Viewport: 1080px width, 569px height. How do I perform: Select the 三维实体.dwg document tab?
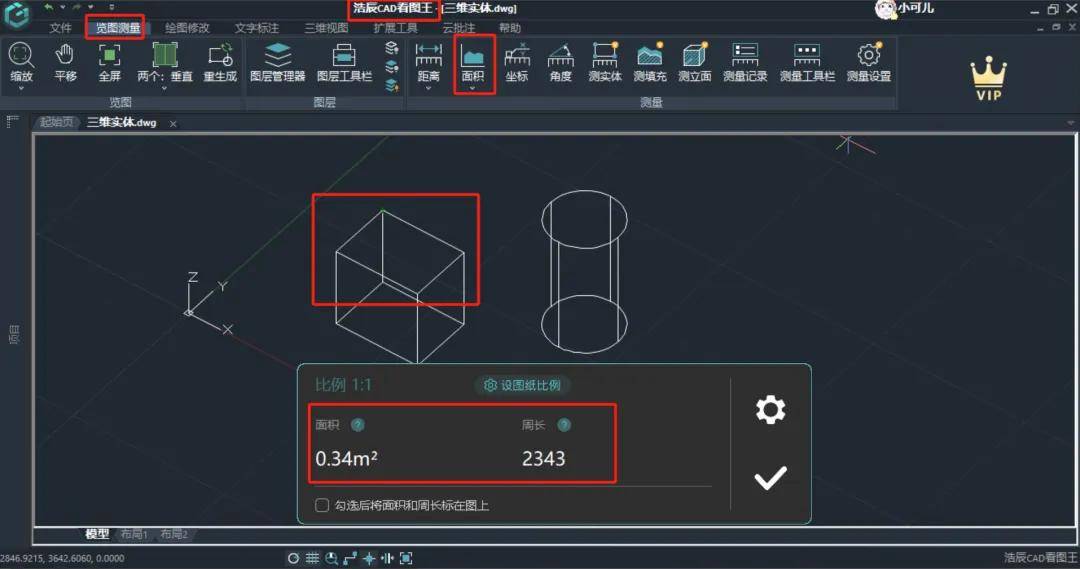[x=121, y=123]
